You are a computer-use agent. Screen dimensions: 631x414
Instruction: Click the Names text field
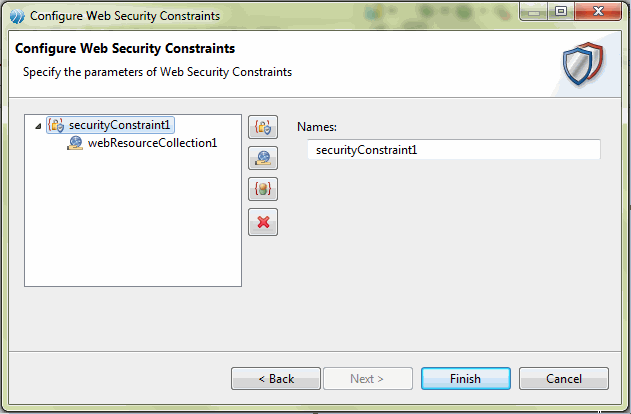453,150
